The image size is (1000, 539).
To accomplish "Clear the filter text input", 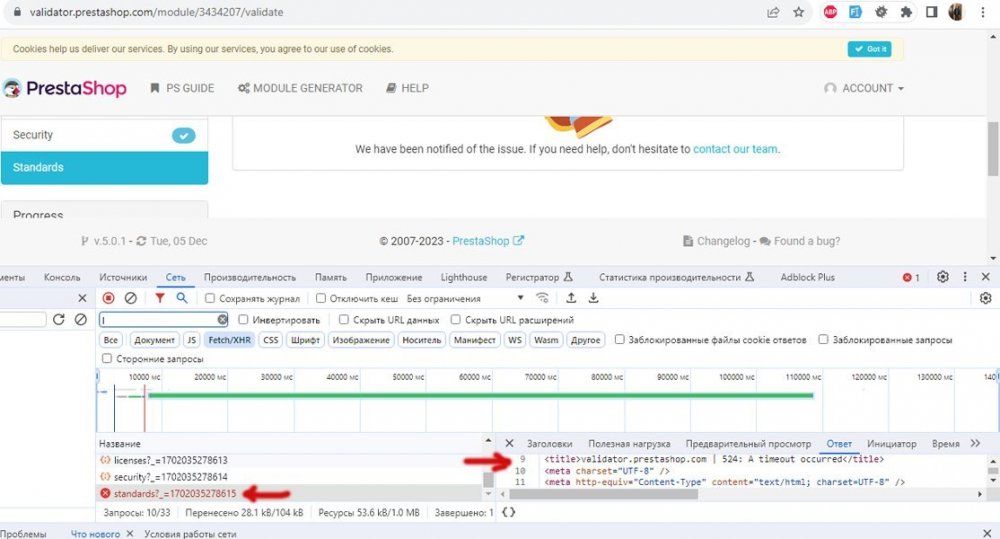I will click(222, 320).
